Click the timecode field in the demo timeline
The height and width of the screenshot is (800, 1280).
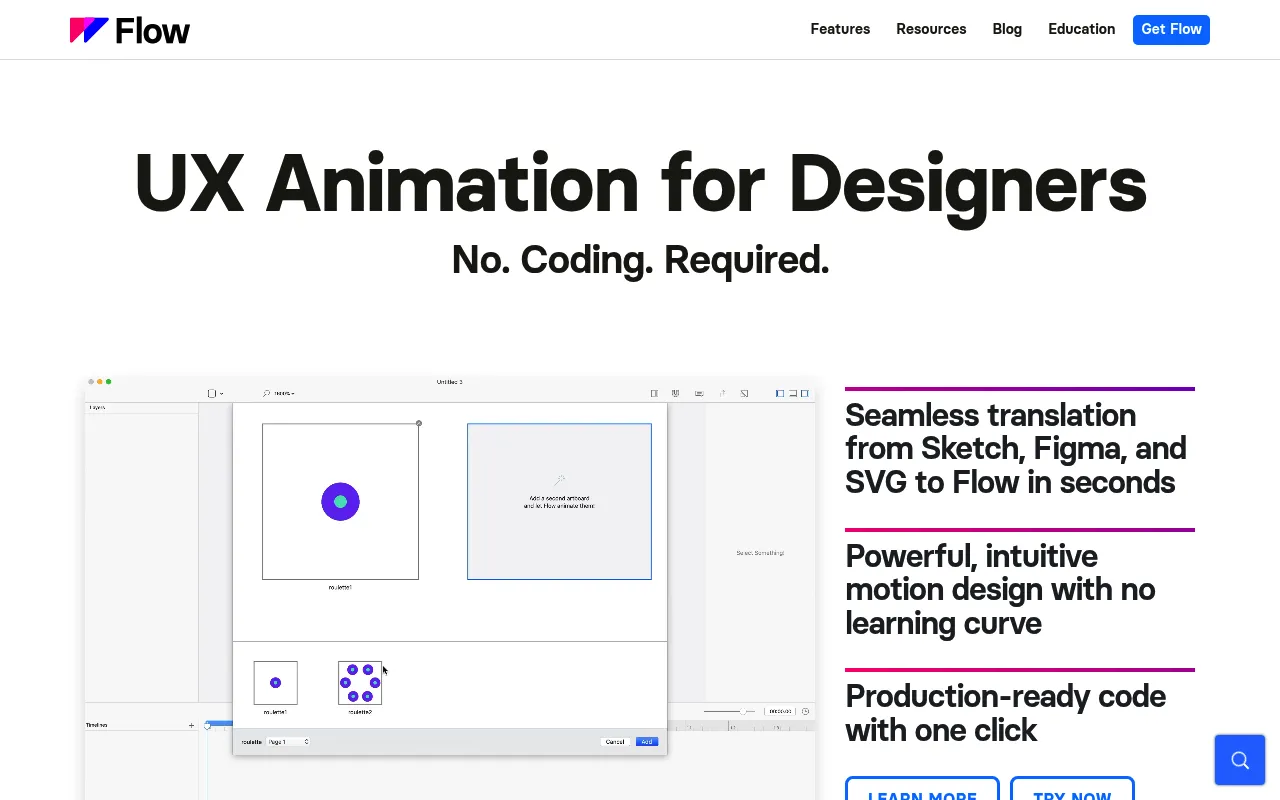(x=780, y=711)
